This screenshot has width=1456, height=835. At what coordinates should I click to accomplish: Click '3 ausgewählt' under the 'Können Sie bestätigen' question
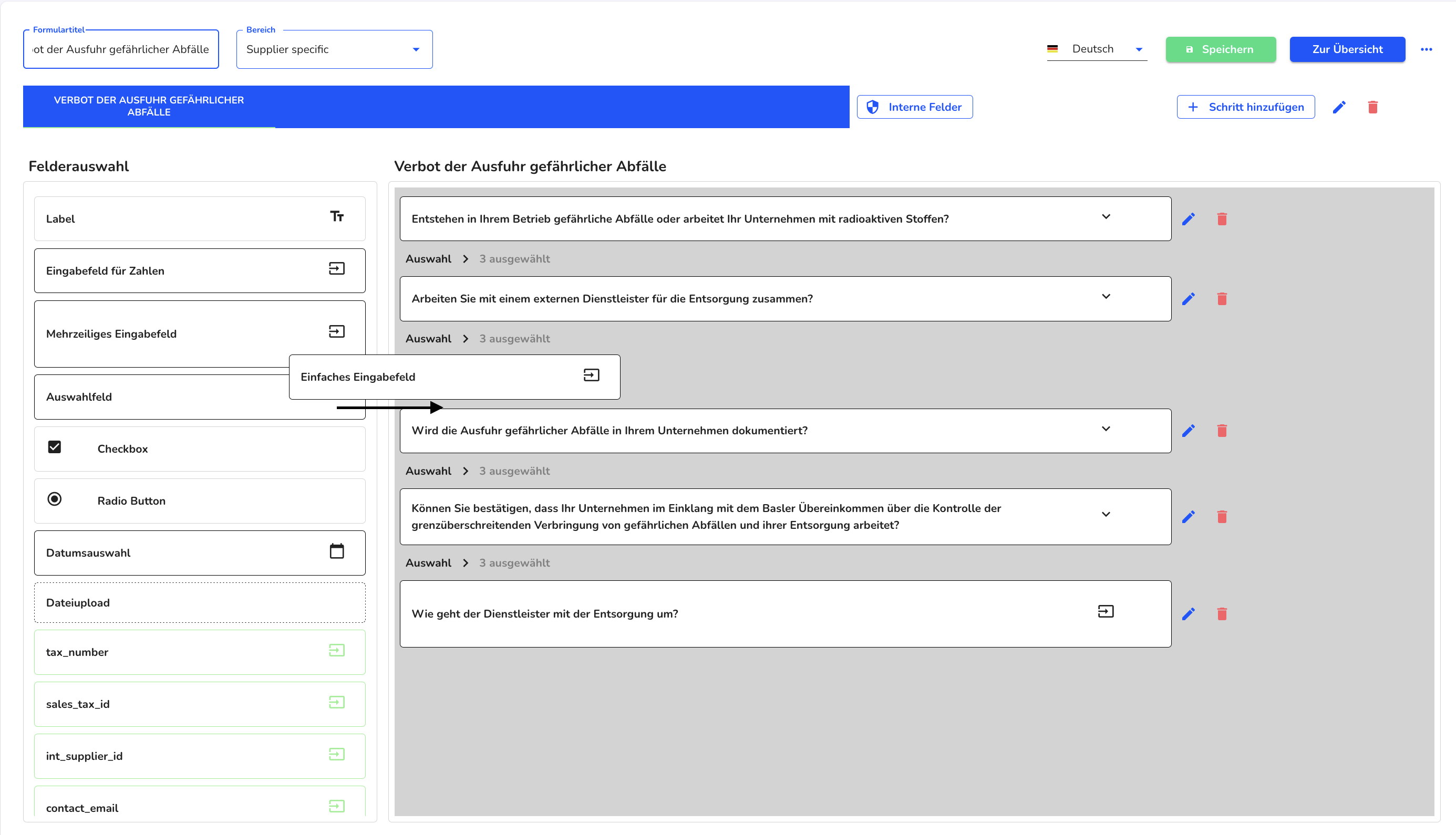coord(514,563)
